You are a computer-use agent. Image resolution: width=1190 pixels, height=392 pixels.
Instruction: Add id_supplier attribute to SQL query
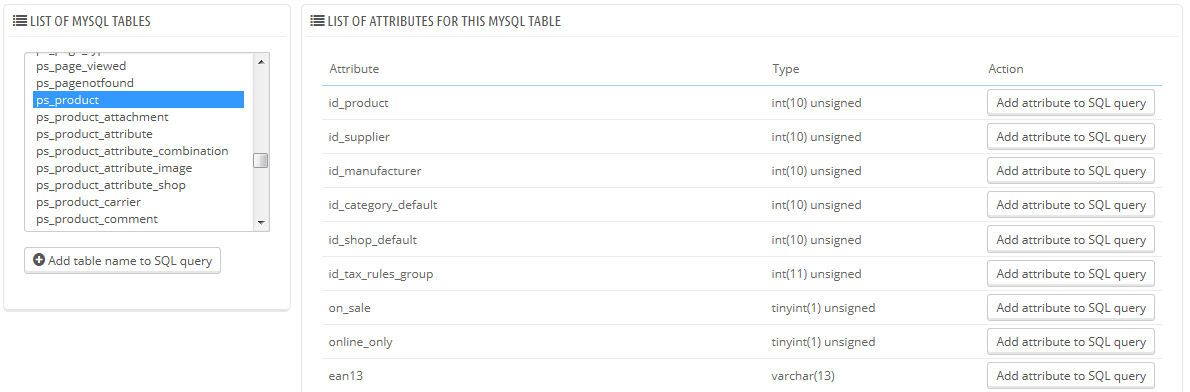tap(1071, 136)
